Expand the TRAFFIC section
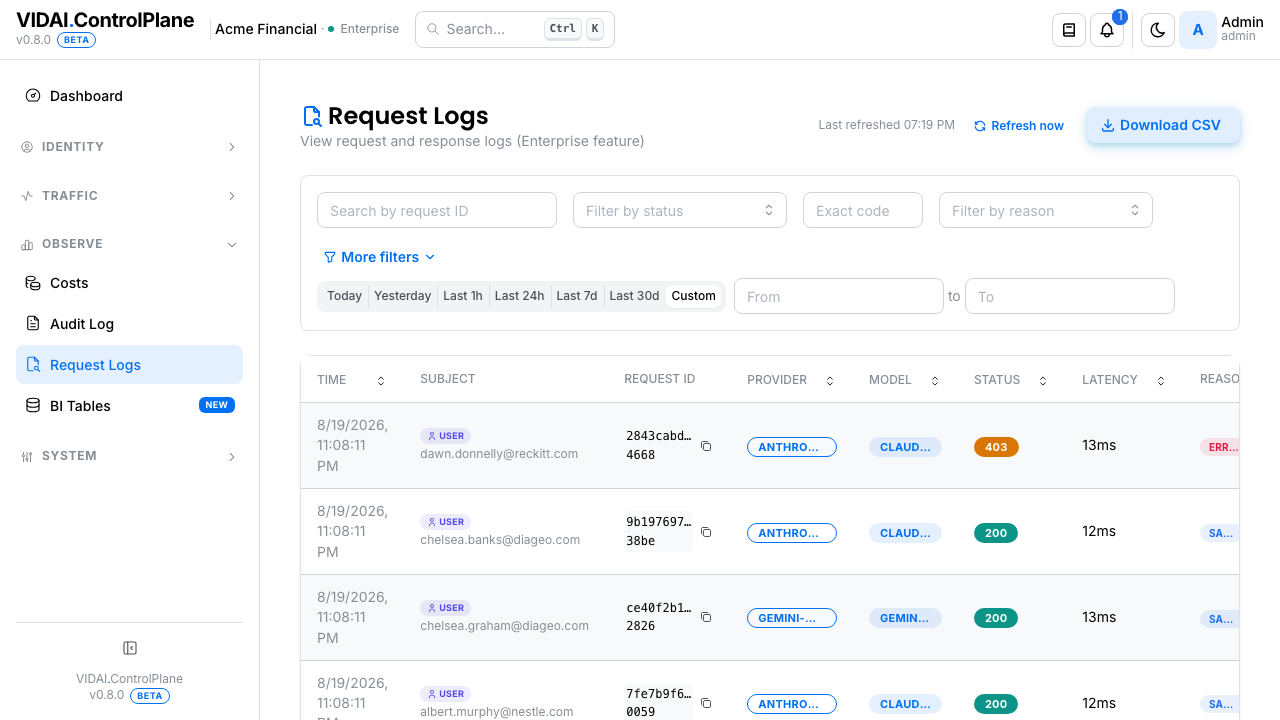Image resolution: width=1280 pixels, height=720 pixels. pos(129,196)
